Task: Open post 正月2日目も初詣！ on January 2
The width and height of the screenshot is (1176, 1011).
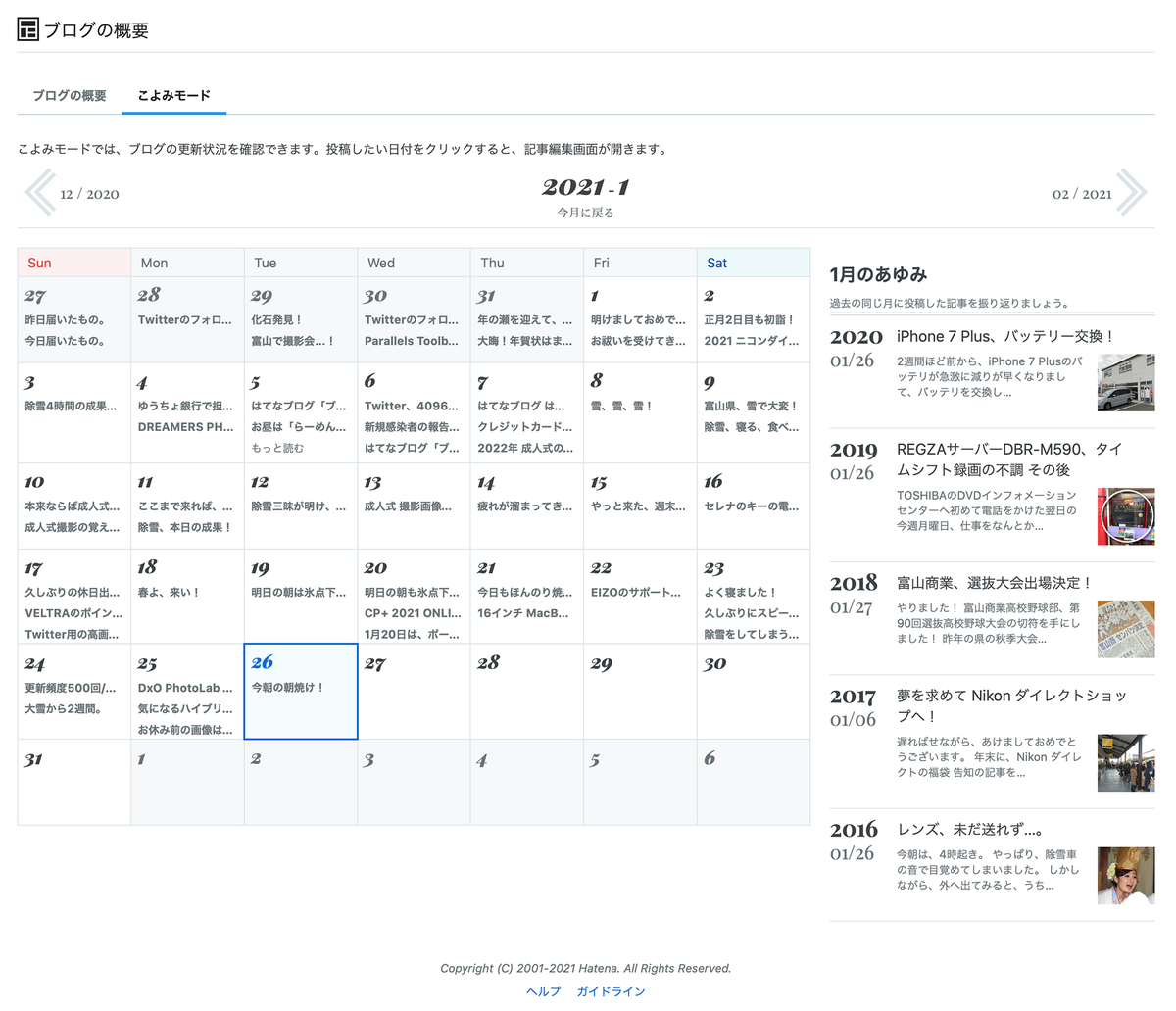Action: [749, 320]
